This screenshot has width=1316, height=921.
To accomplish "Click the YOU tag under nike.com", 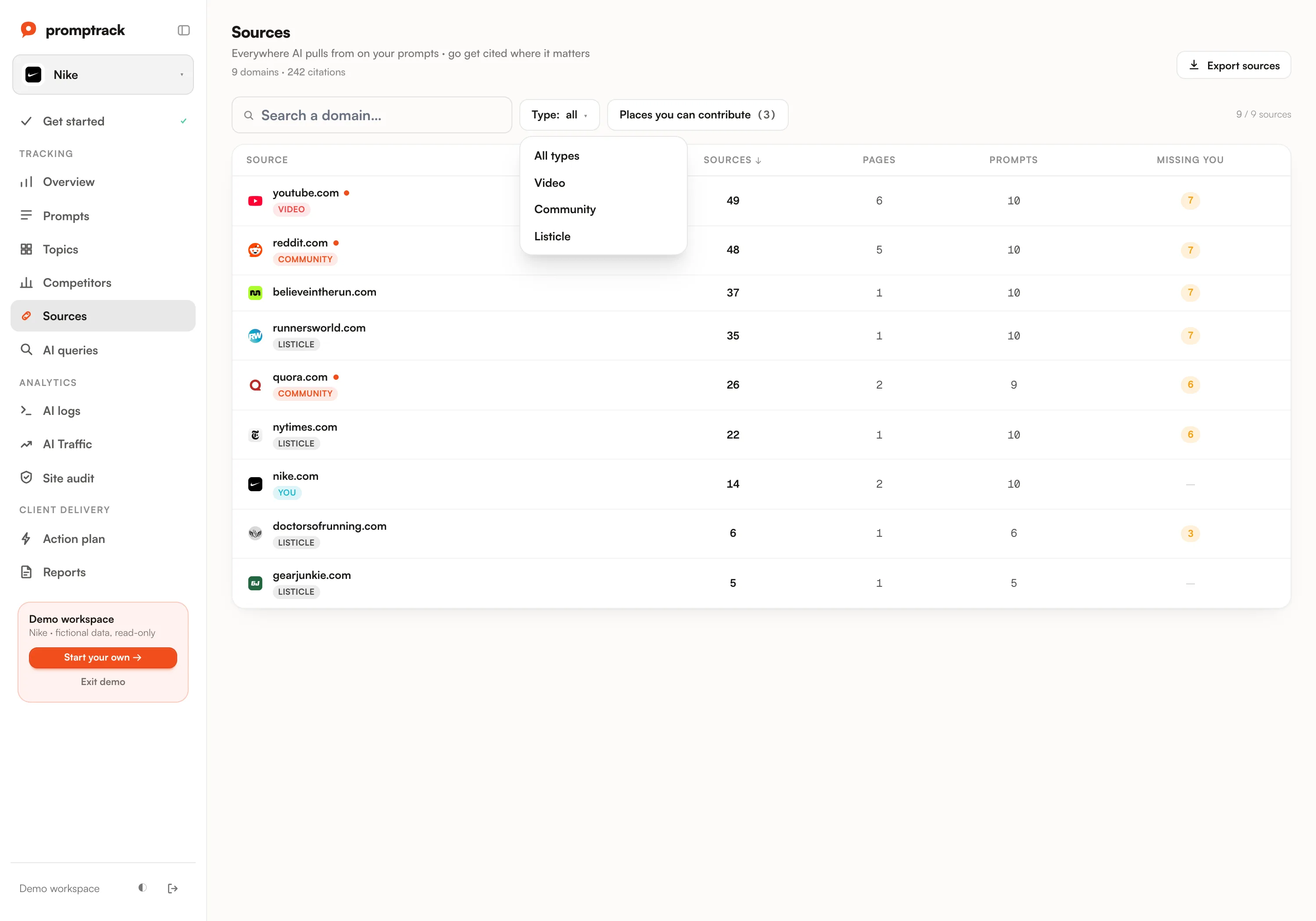I will (x=286, y=493).
